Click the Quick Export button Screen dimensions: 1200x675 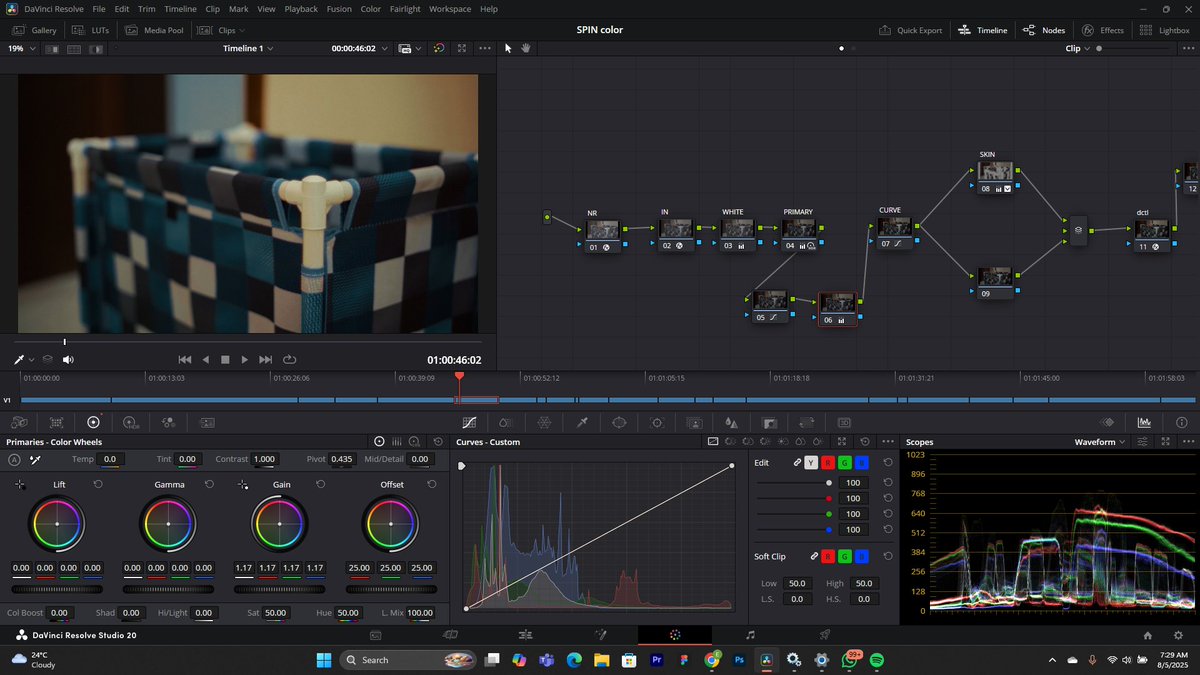point(910,30)
